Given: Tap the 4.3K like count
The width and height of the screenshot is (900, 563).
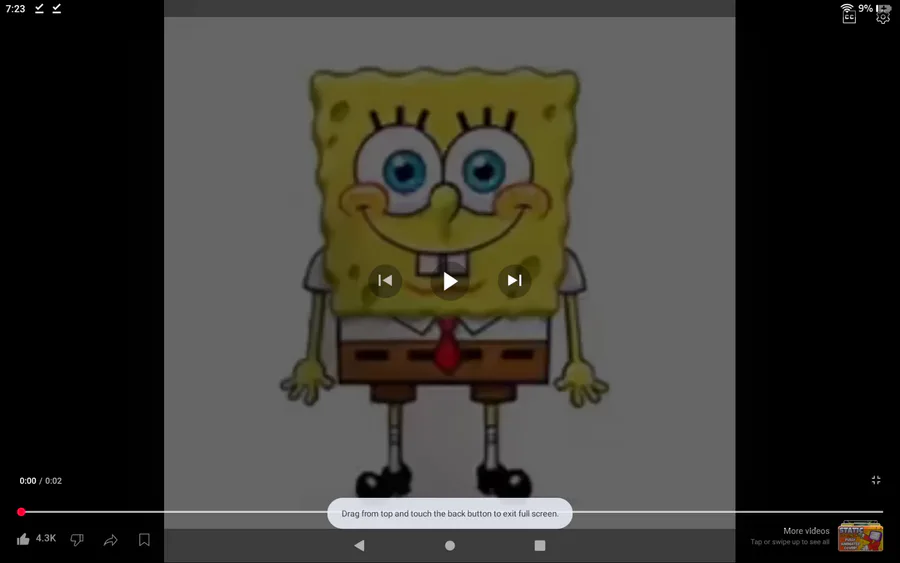Looking at the screenshot, I should (46, 538).
